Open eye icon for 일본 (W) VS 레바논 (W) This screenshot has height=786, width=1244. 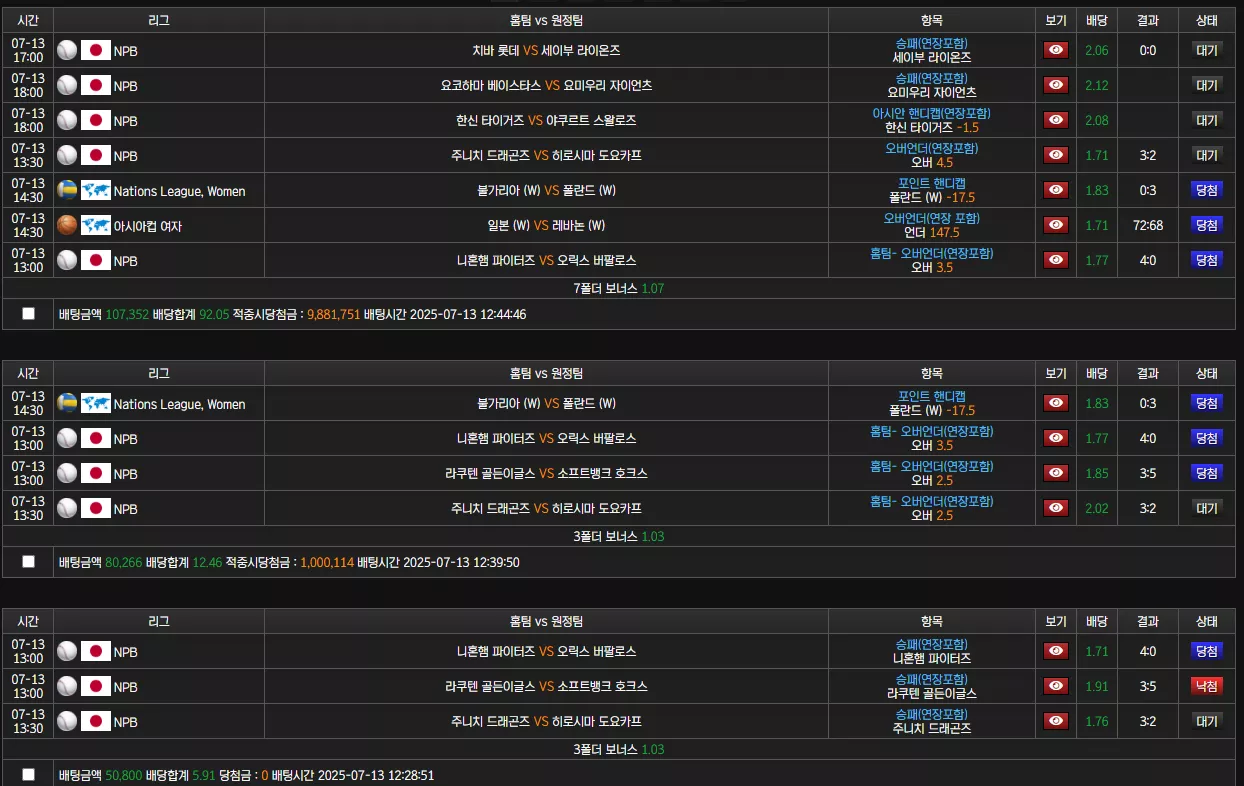[x=1056, y=225]
